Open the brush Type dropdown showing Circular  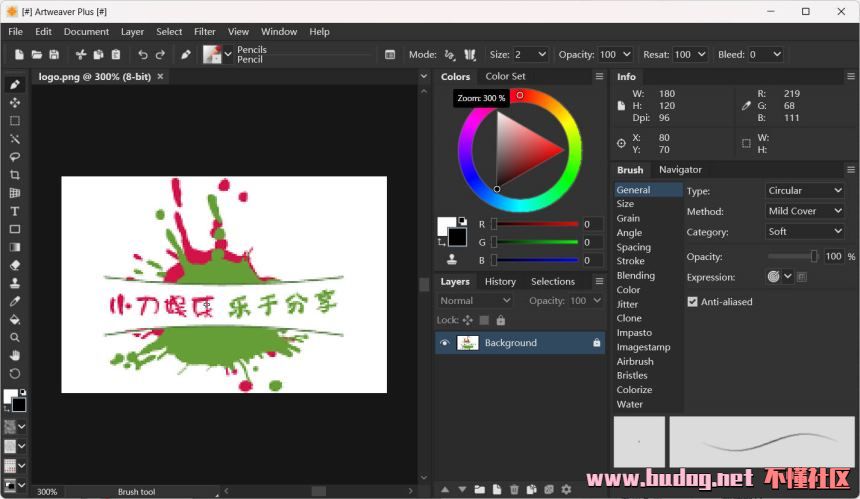pos(805,190)
